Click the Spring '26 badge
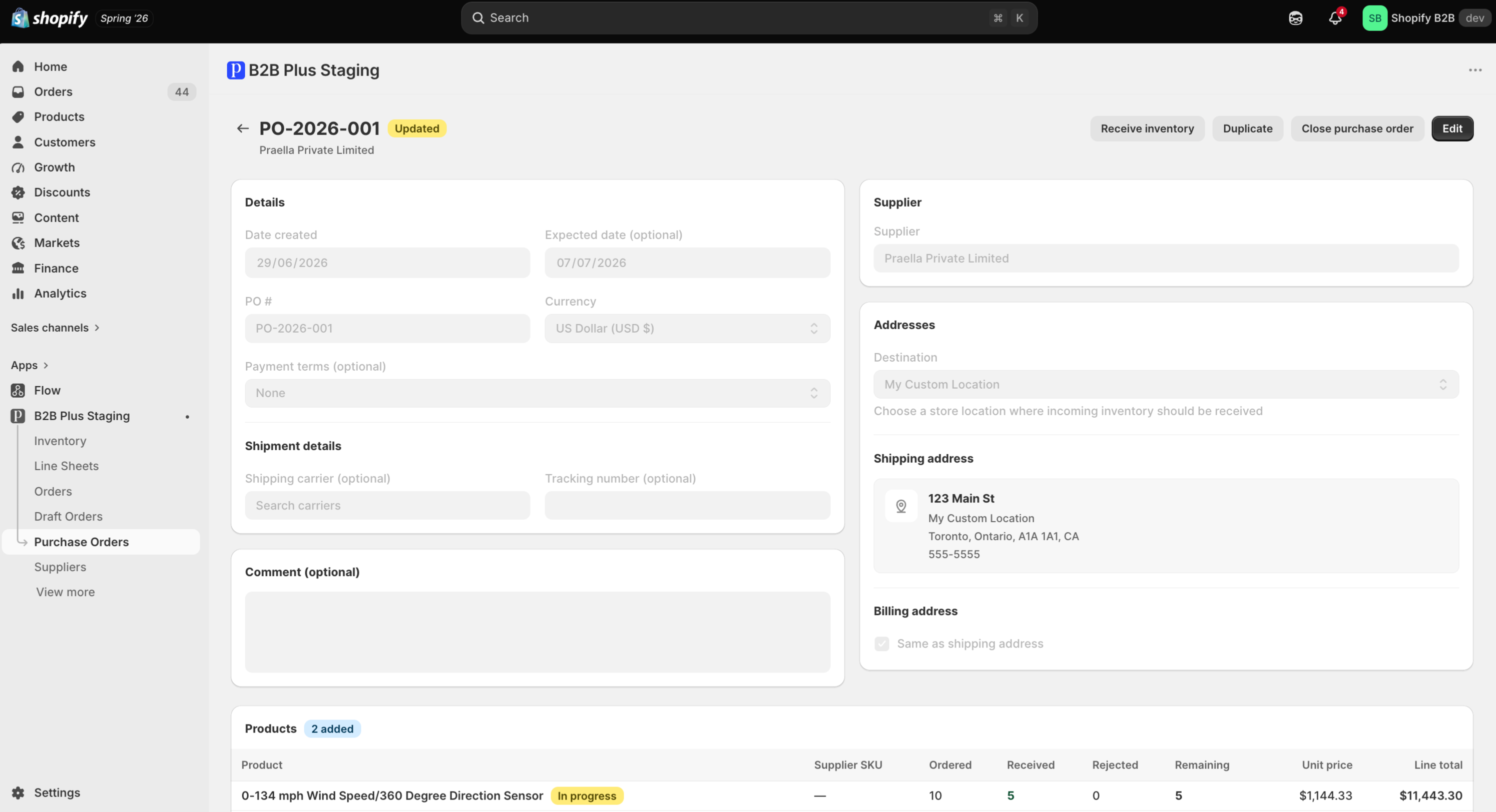Screen dimensions: 1496x812 point(124,18)
